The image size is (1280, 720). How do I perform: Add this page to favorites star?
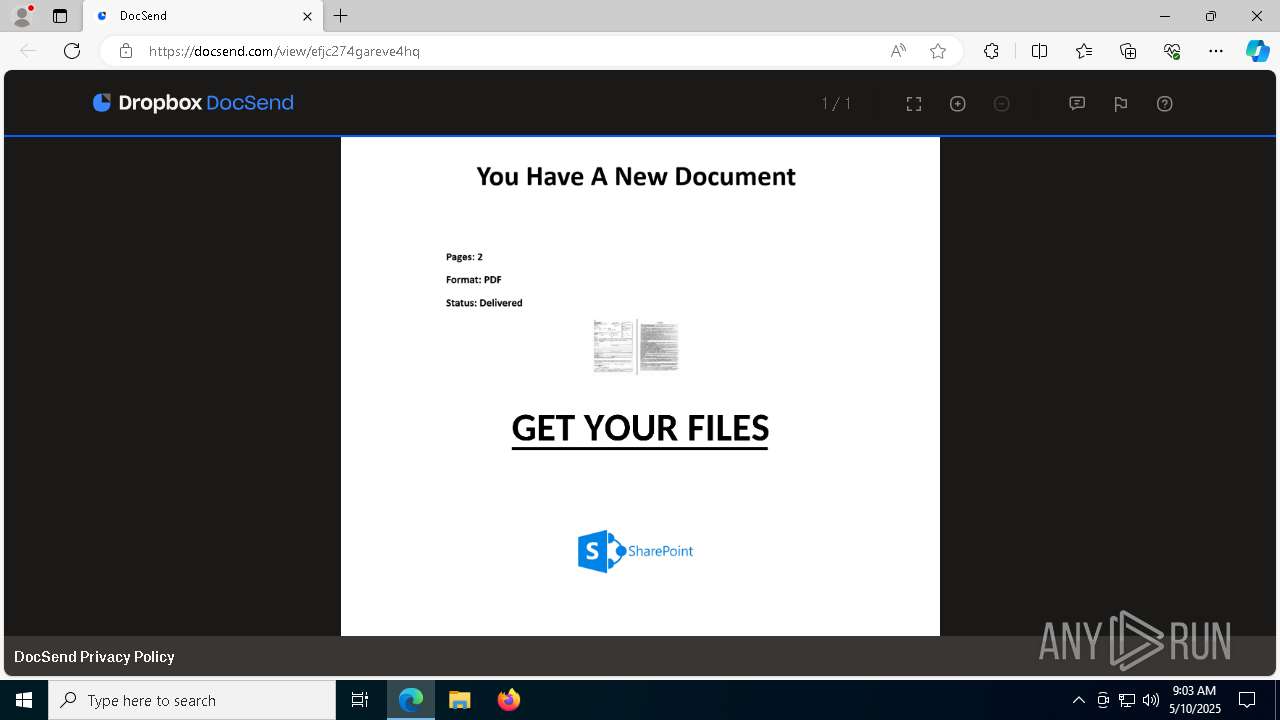[938, 51]
